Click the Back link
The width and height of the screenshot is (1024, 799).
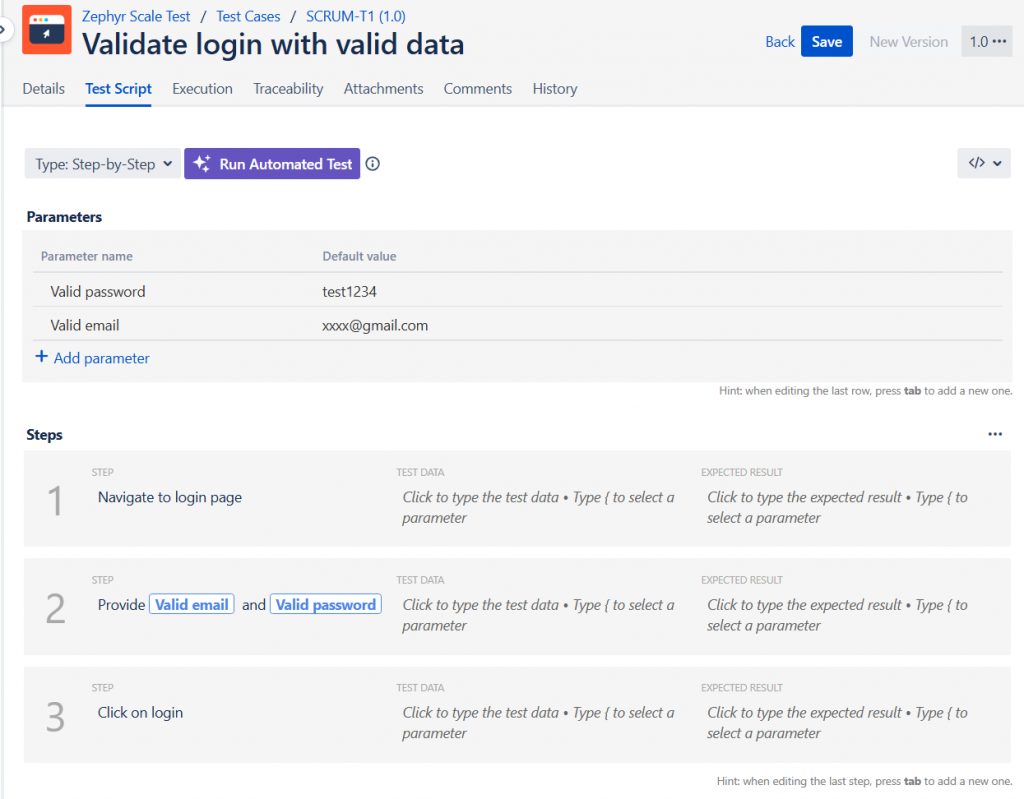coord(780,42)
